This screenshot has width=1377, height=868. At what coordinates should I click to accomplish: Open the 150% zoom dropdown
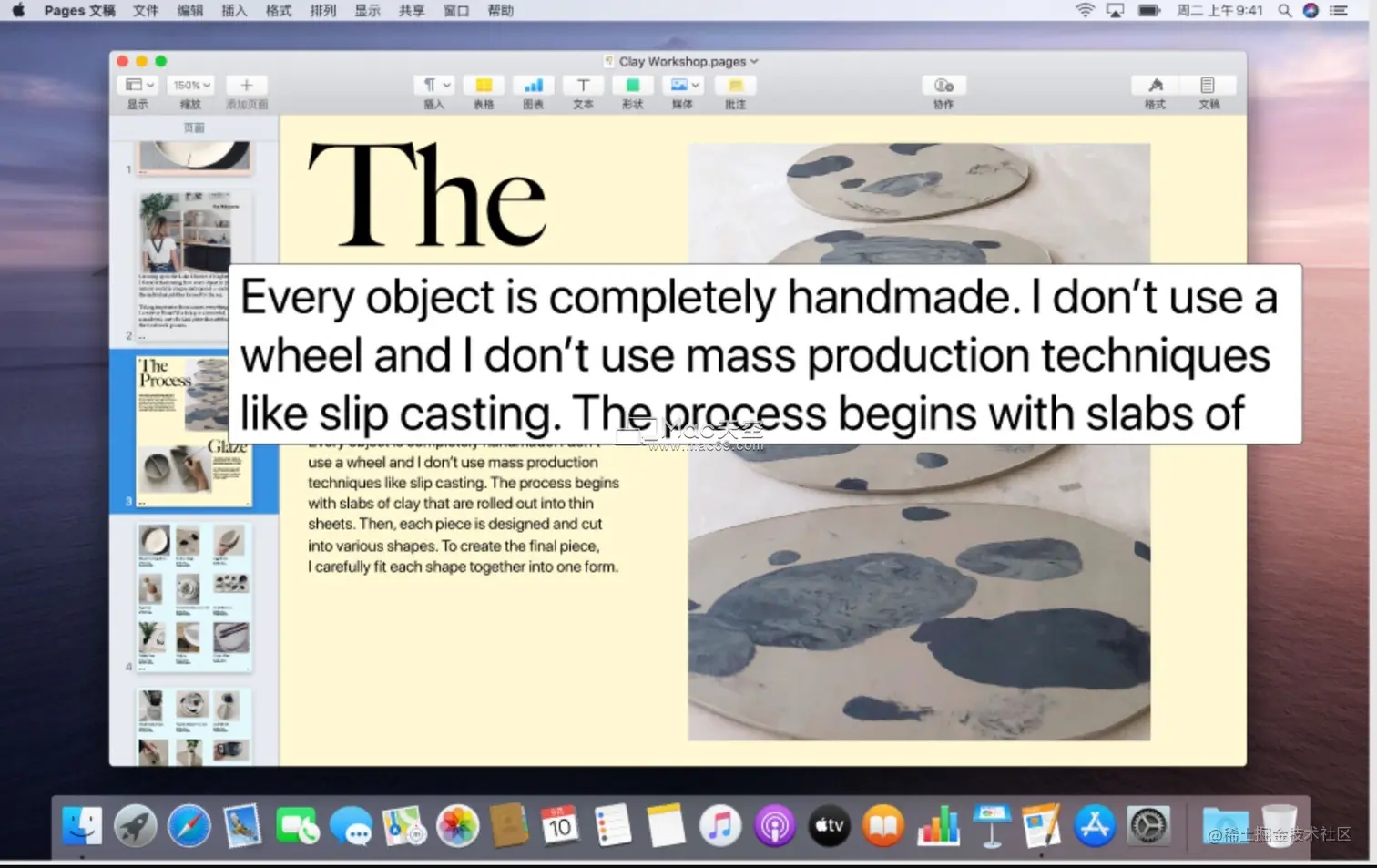191,85
